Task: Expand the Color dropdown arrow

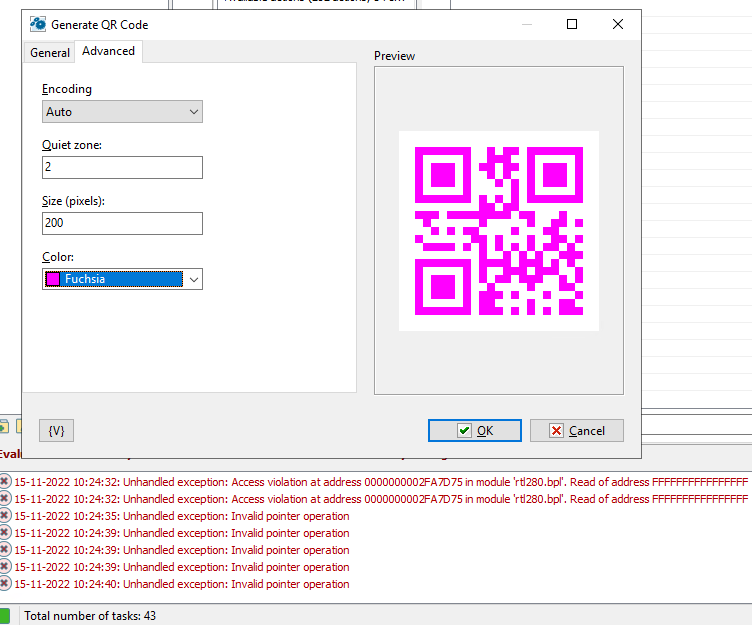Action: (194, 279)
